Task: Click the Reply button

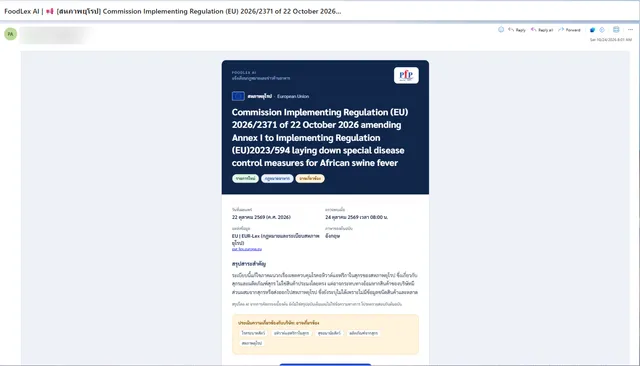Action: pyautogui.click(x=517, y=30)
